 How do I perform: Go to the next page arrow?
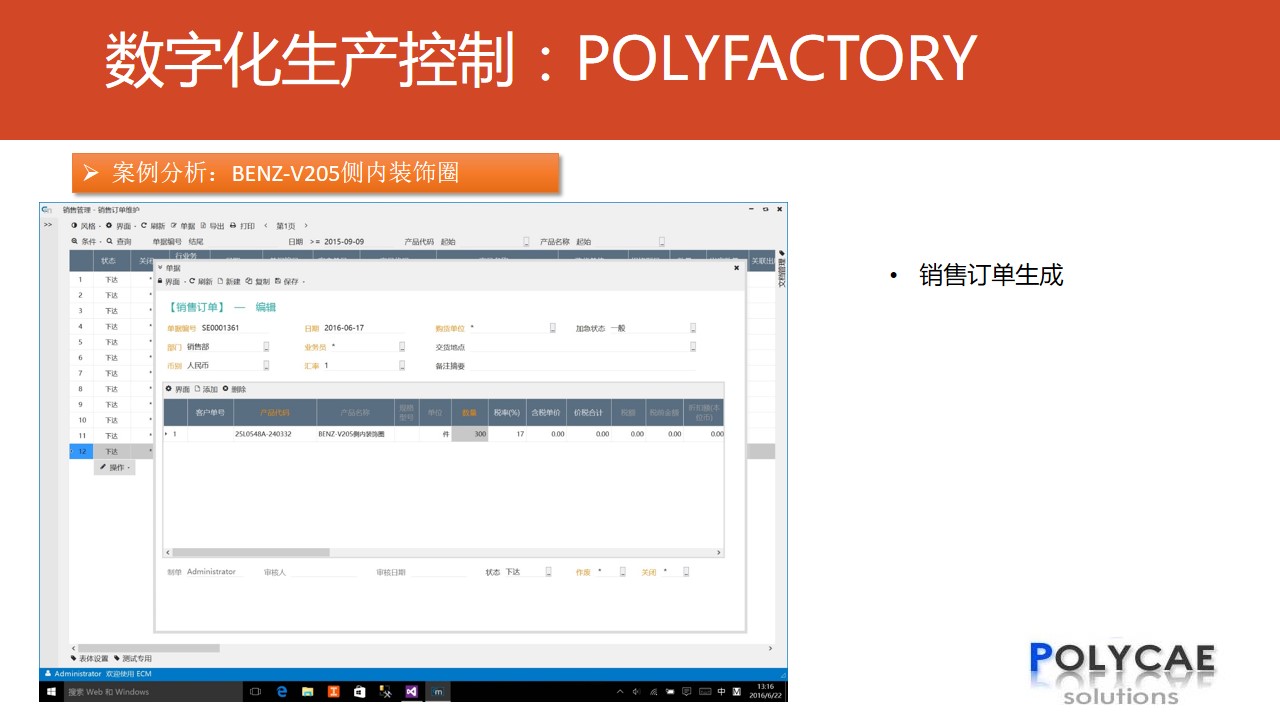pyautogui.click(x=306, y=226)
